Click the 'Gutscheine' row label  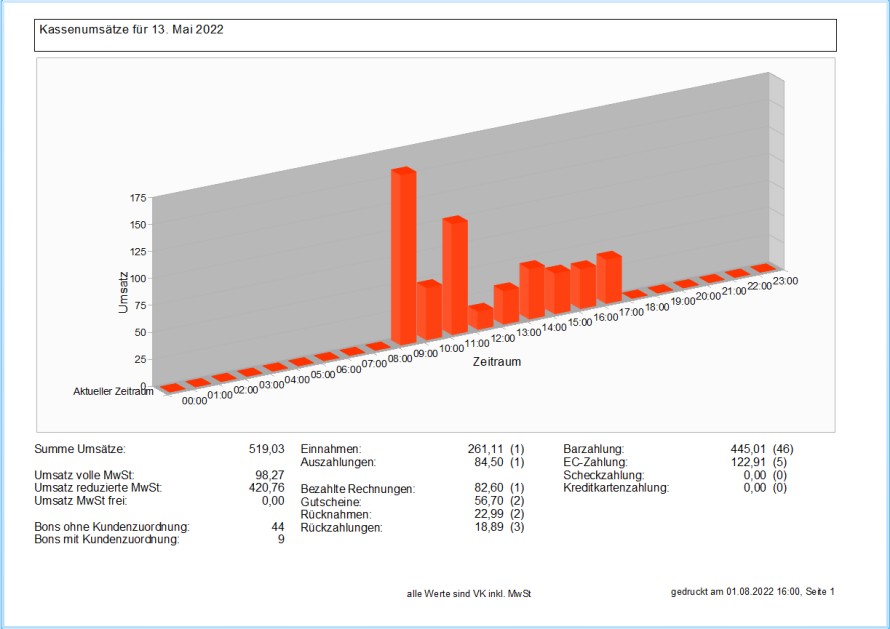click(x=331, y=501)
